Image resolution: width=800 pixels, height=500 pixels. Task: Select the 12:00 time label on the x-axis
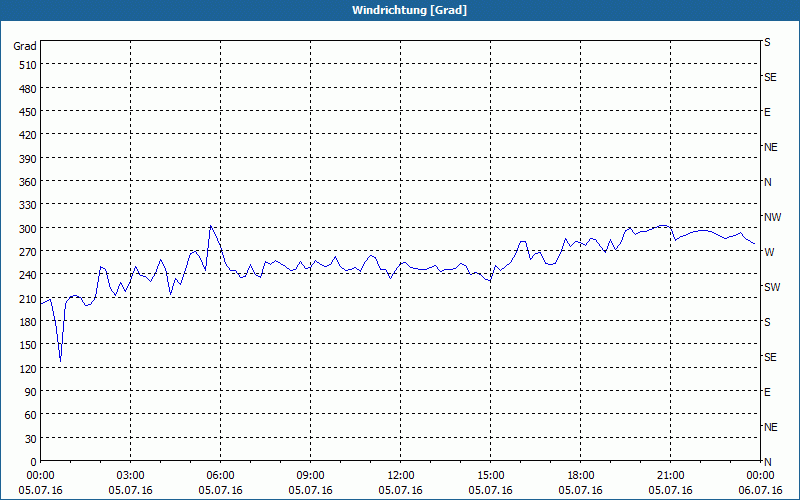coord(401,476)
